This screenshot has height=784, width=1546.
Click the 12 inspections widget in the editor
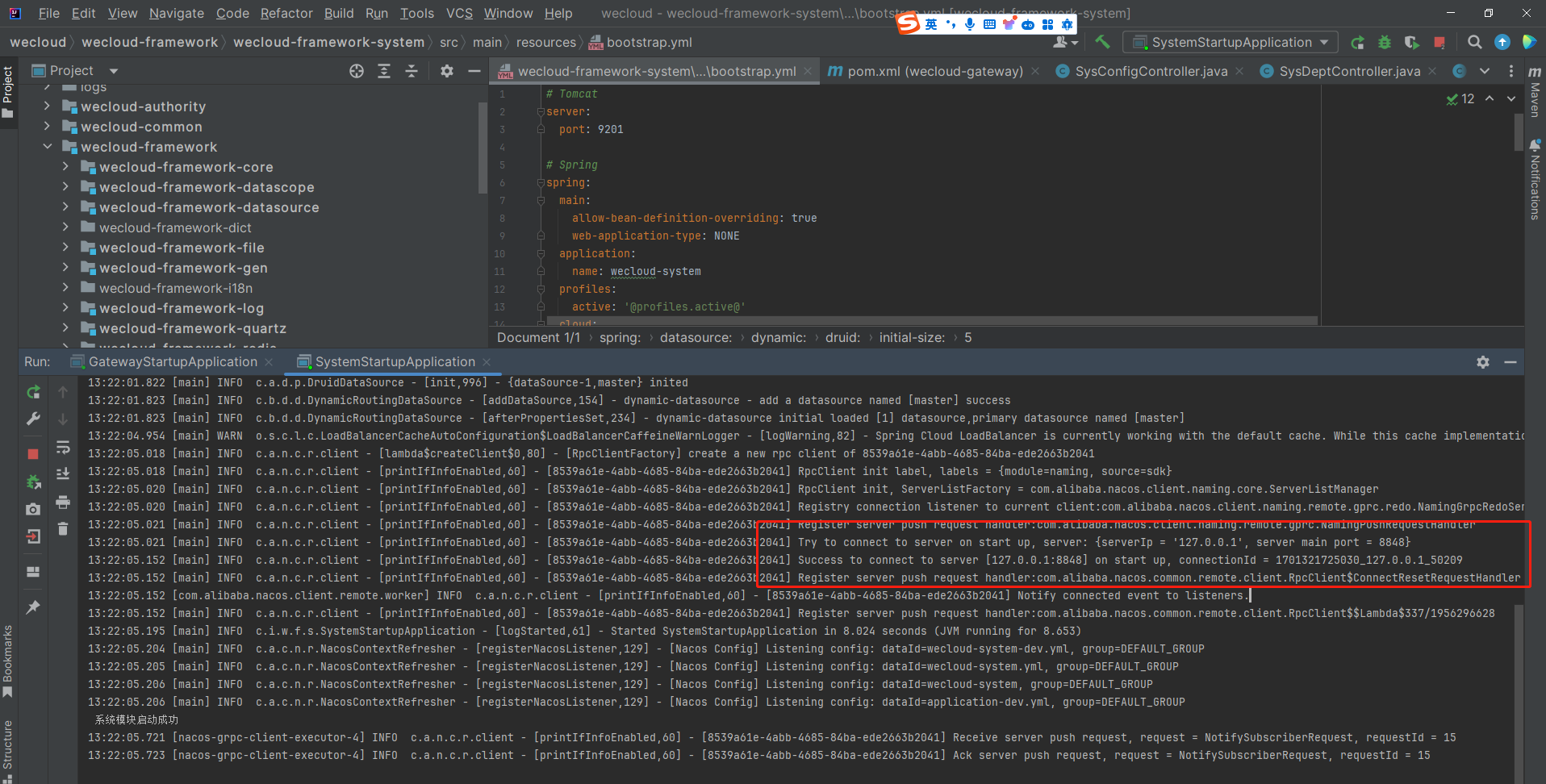[x=1460, y=98]
